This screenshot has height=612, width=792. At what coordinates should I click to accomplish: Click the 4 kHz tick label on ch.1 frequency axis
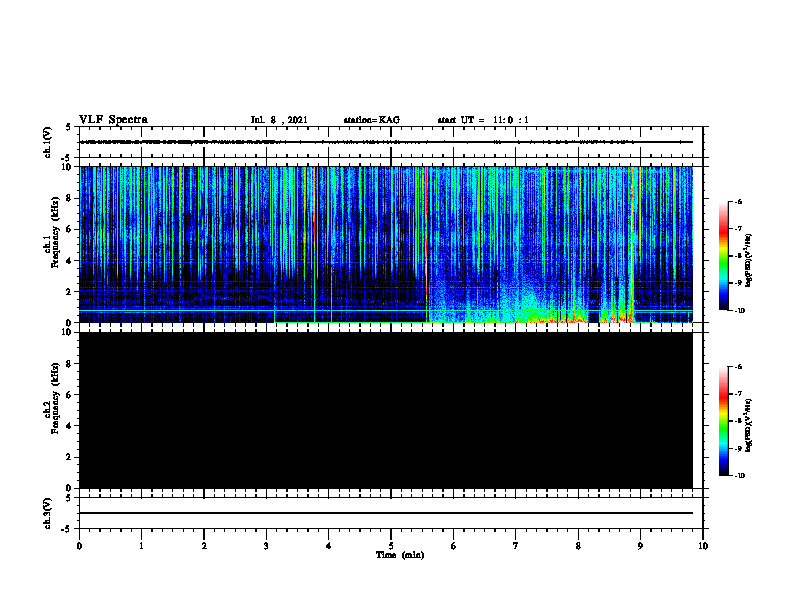point(69,261)
